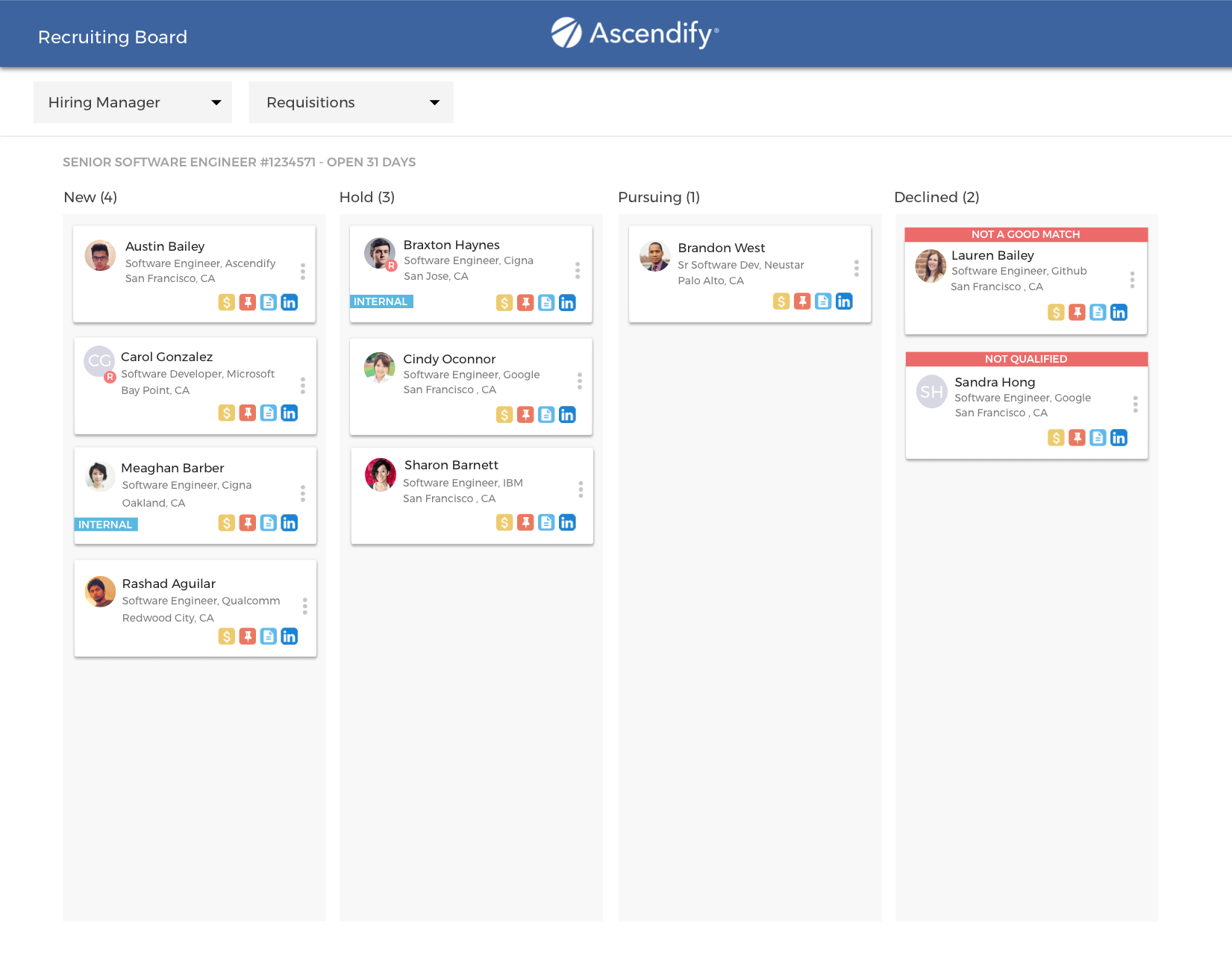Screen dimensions: 1232x976
Task: Click Lauren Bailey's profile photo
Action: coord(931,266)
